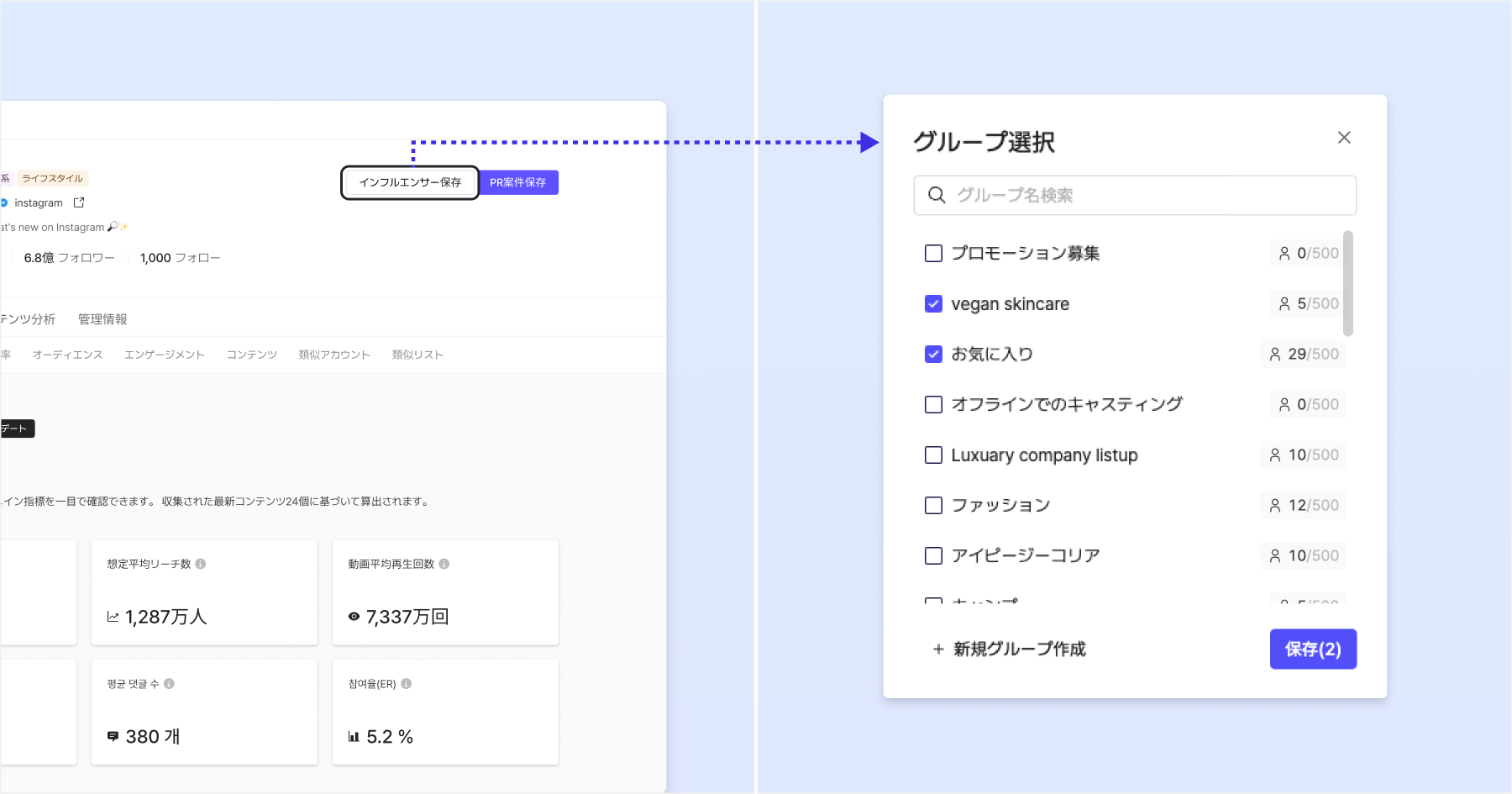Screen dimensions: 1512x794
Task: Click info icon beside 動画平均再生回数
Action: click(444, 564)
